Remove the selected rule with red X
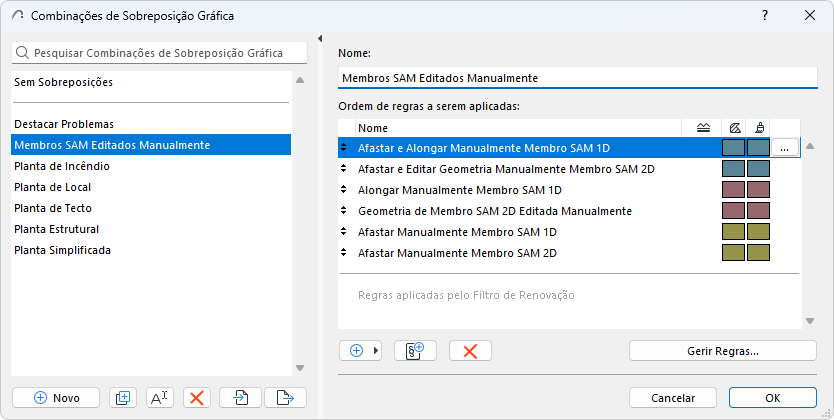Viewport: 834px width, 420px height. (x=470, y=351)
